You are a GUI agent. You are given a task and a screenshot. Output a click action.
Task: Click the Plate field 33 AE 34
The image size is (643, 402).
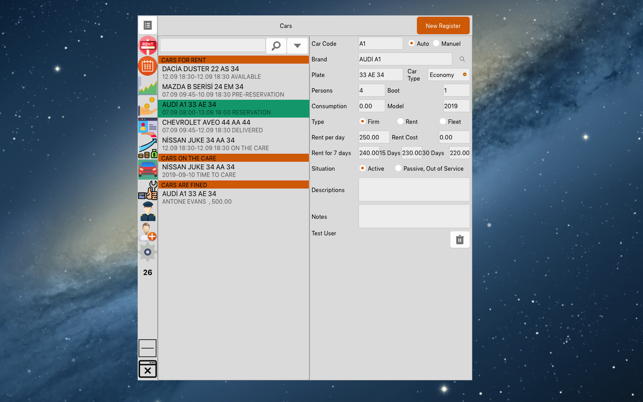(x=381, y=75)
